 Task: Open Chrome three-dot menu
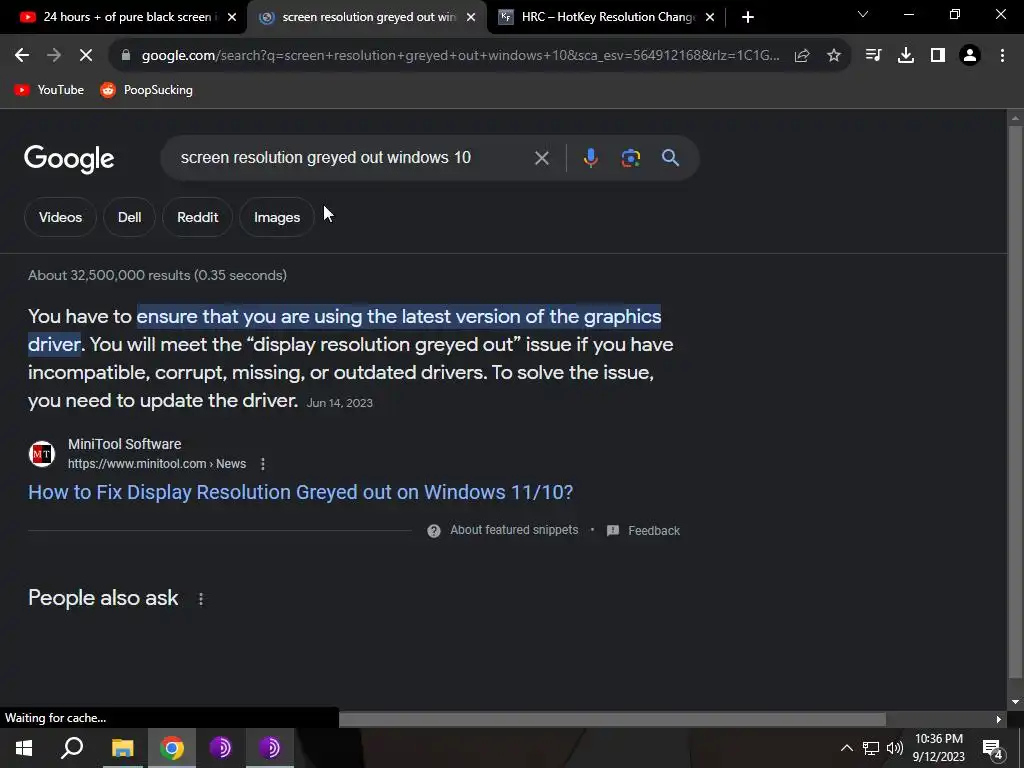pos(1002,56)
